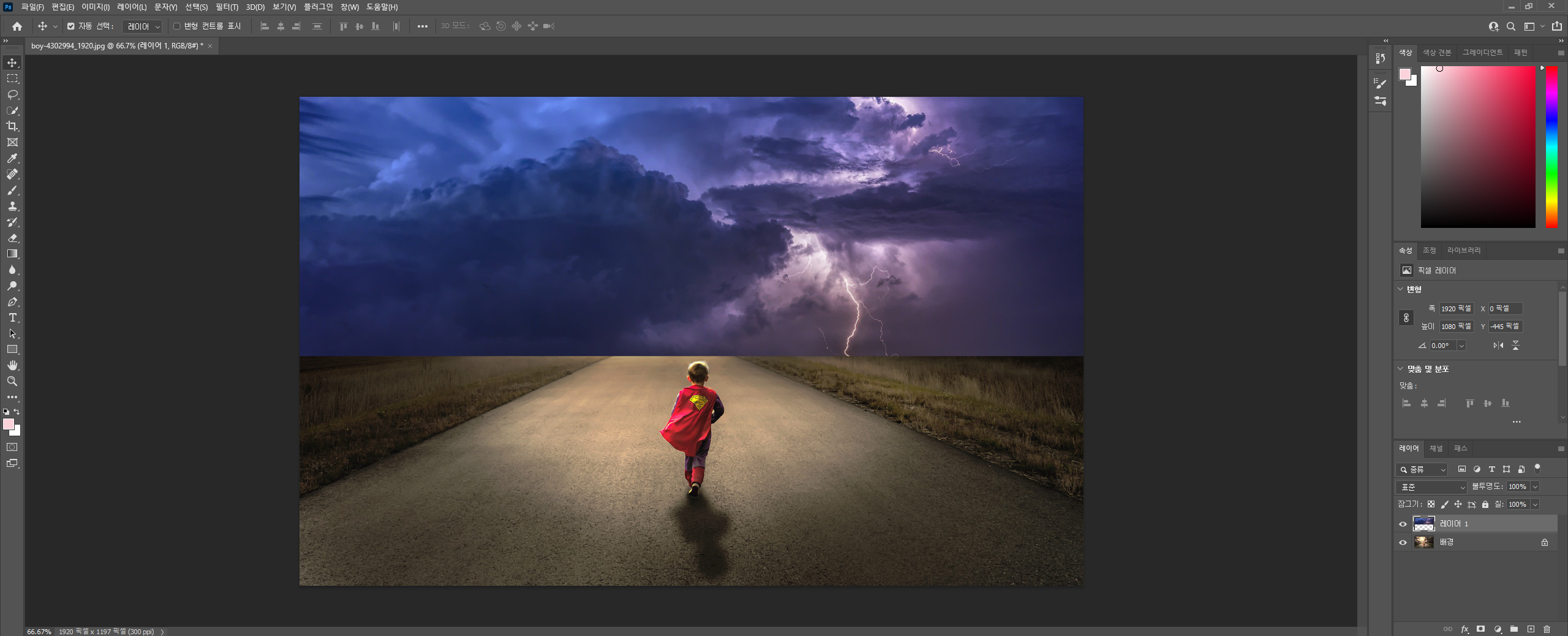
Task: Pick a color in the color field
Action: click(1478, 147)
